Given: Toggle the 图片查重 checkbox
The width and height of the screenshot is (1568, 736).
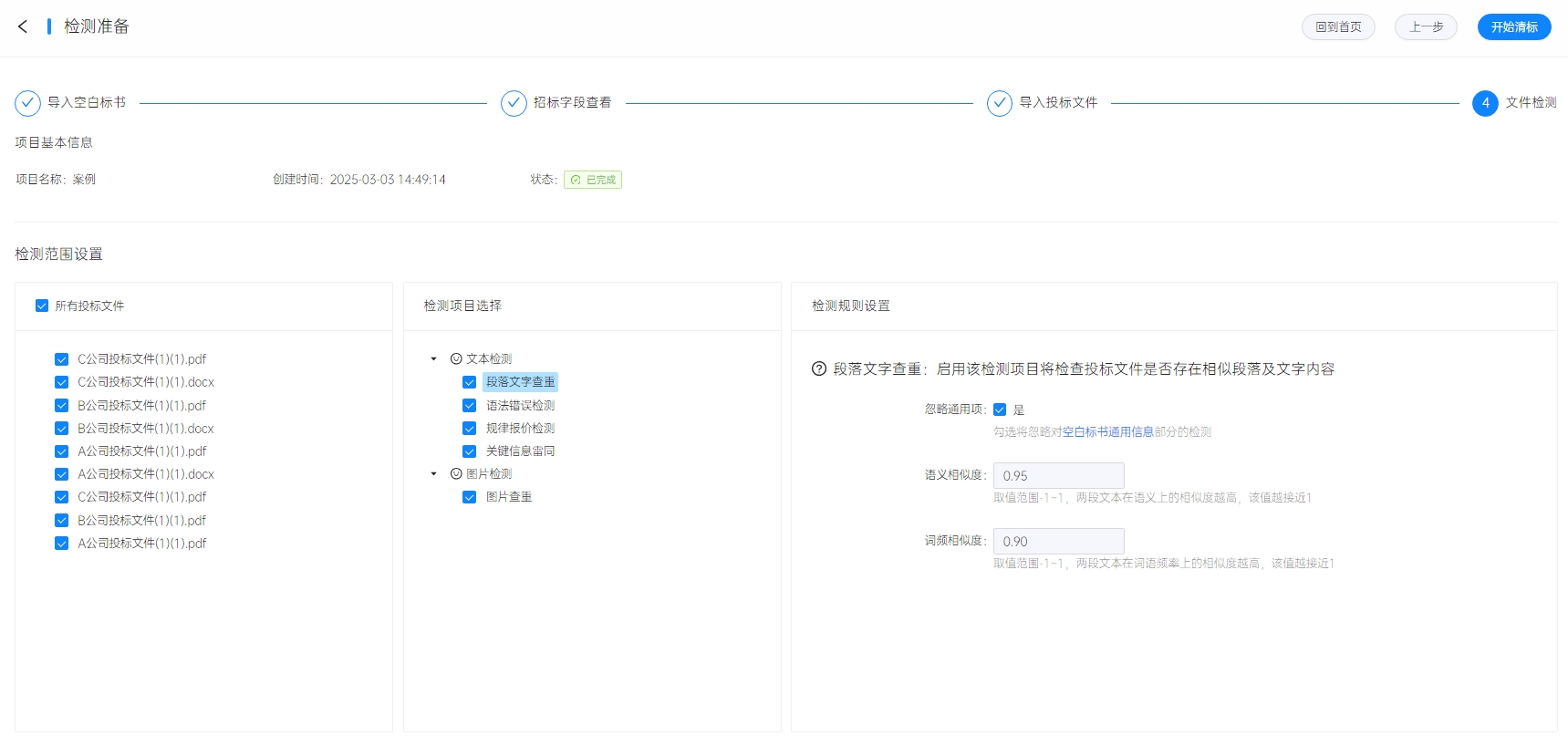Looking at the screenshot, I should point(469,497).
